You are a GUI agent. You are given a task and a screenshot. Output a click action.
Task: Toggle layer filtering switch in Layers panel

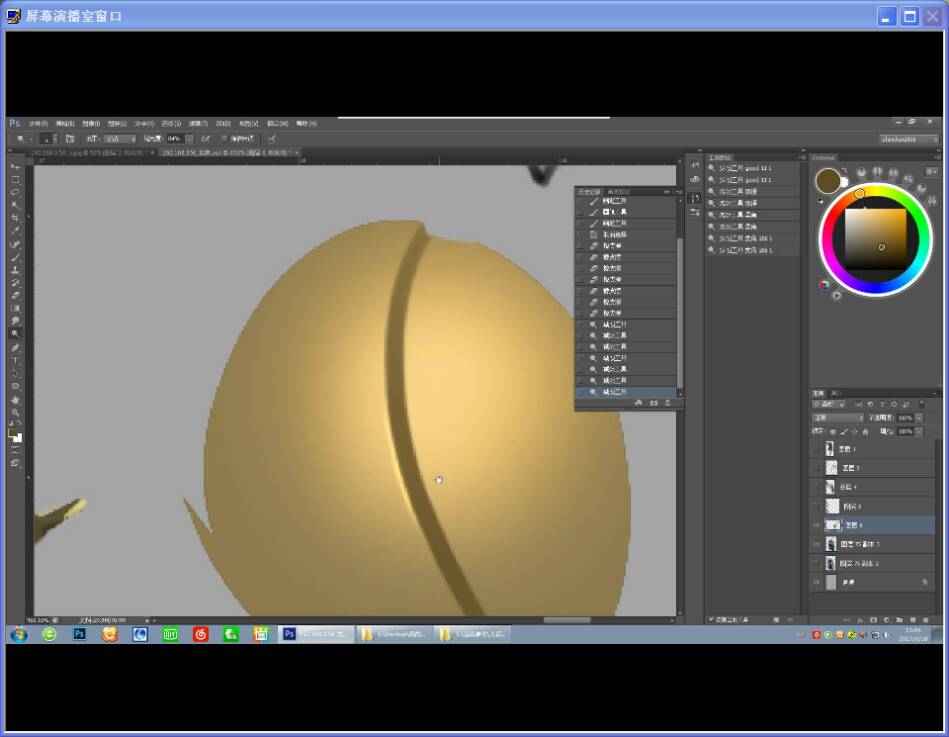(x=922, y=404)
